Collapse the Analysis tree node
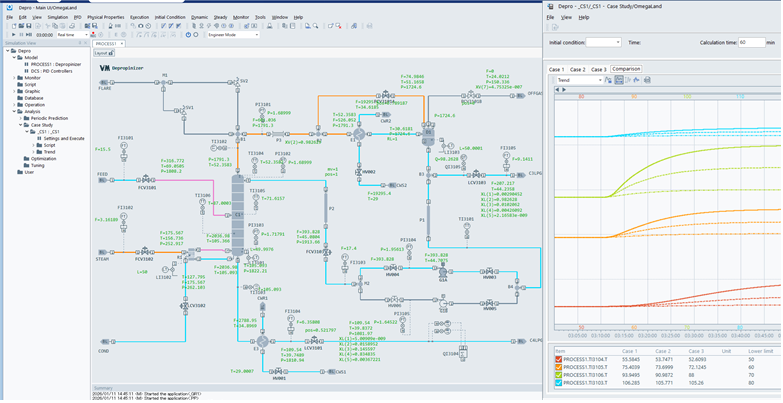Viewport: 783px width, 403px height. point(15,111)
